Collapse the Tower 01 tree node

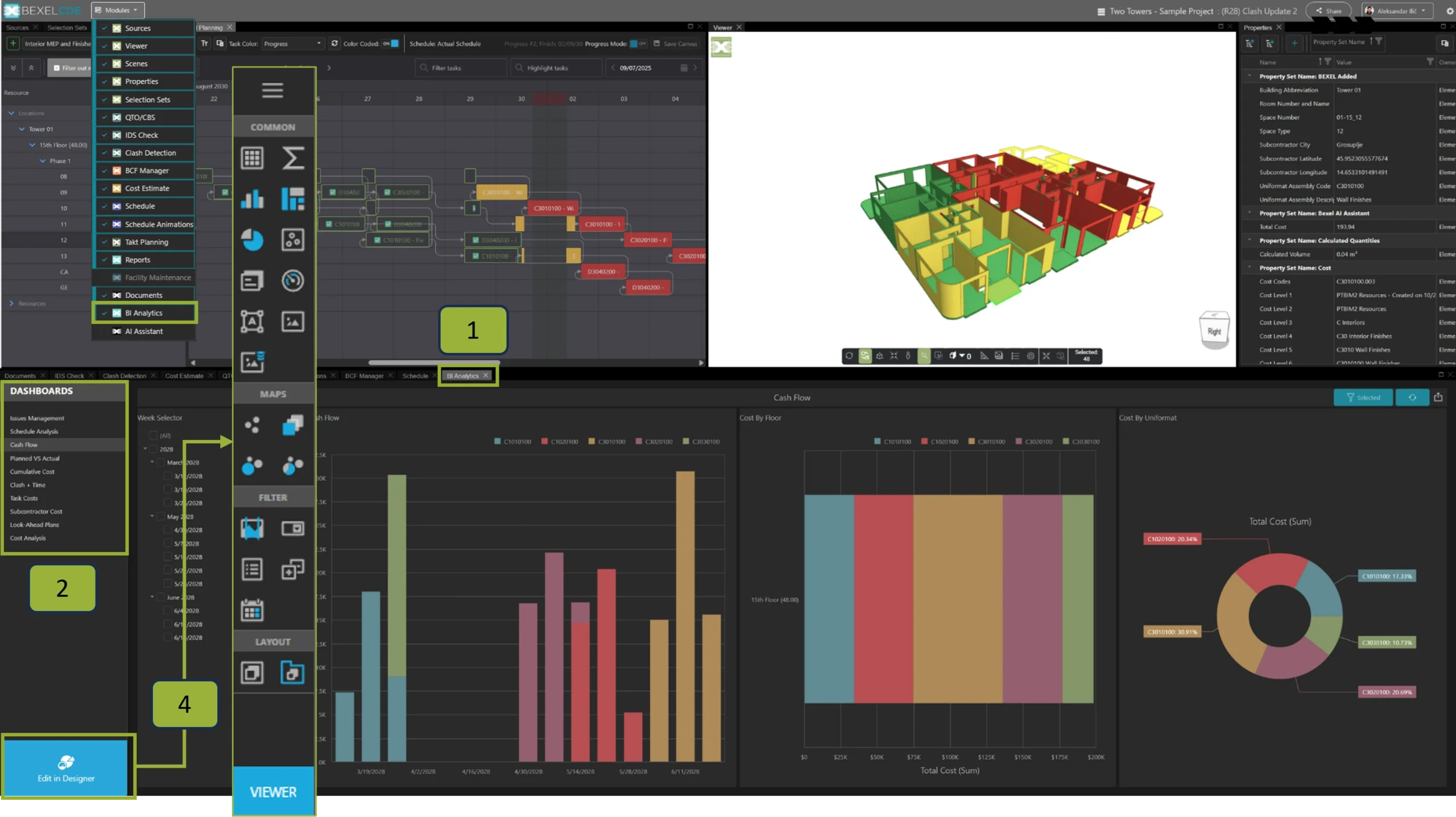[22, 129]
